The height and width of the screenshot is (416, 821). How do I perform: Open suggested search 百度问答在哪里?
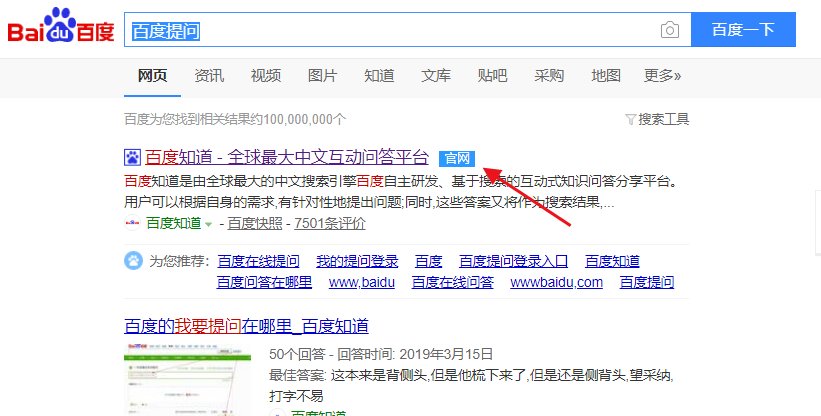[x=264, y=283]
